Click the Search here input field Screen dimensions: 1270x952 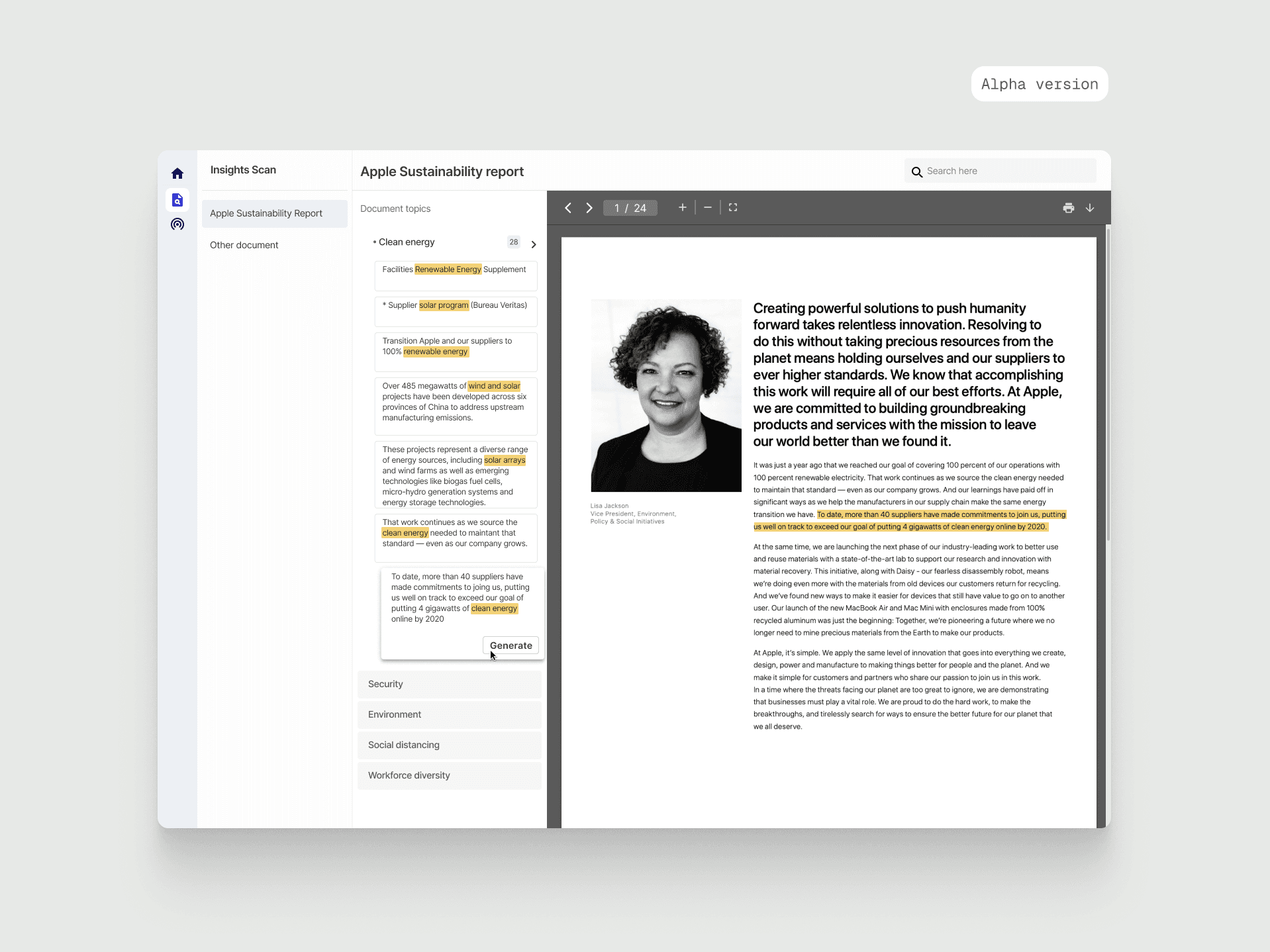click(x=1001, y=171)
